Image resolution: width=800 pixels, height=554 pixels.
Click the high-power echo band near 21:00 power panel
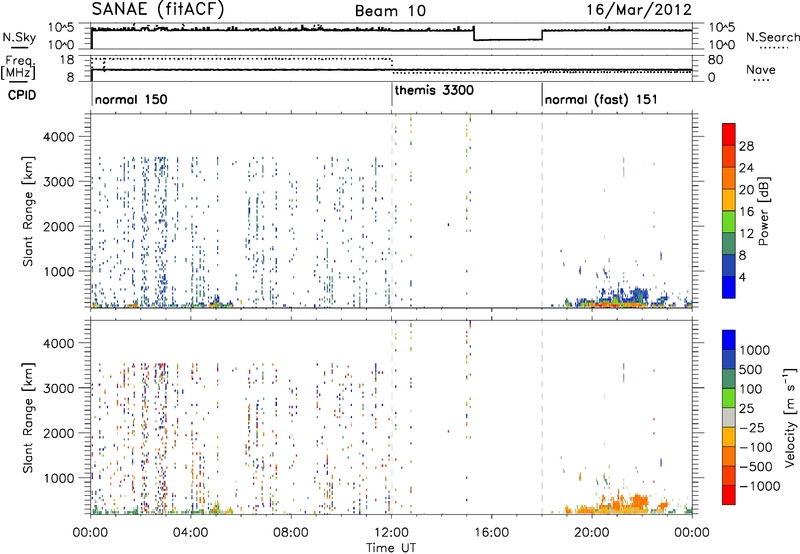click(x=615, y=303)
